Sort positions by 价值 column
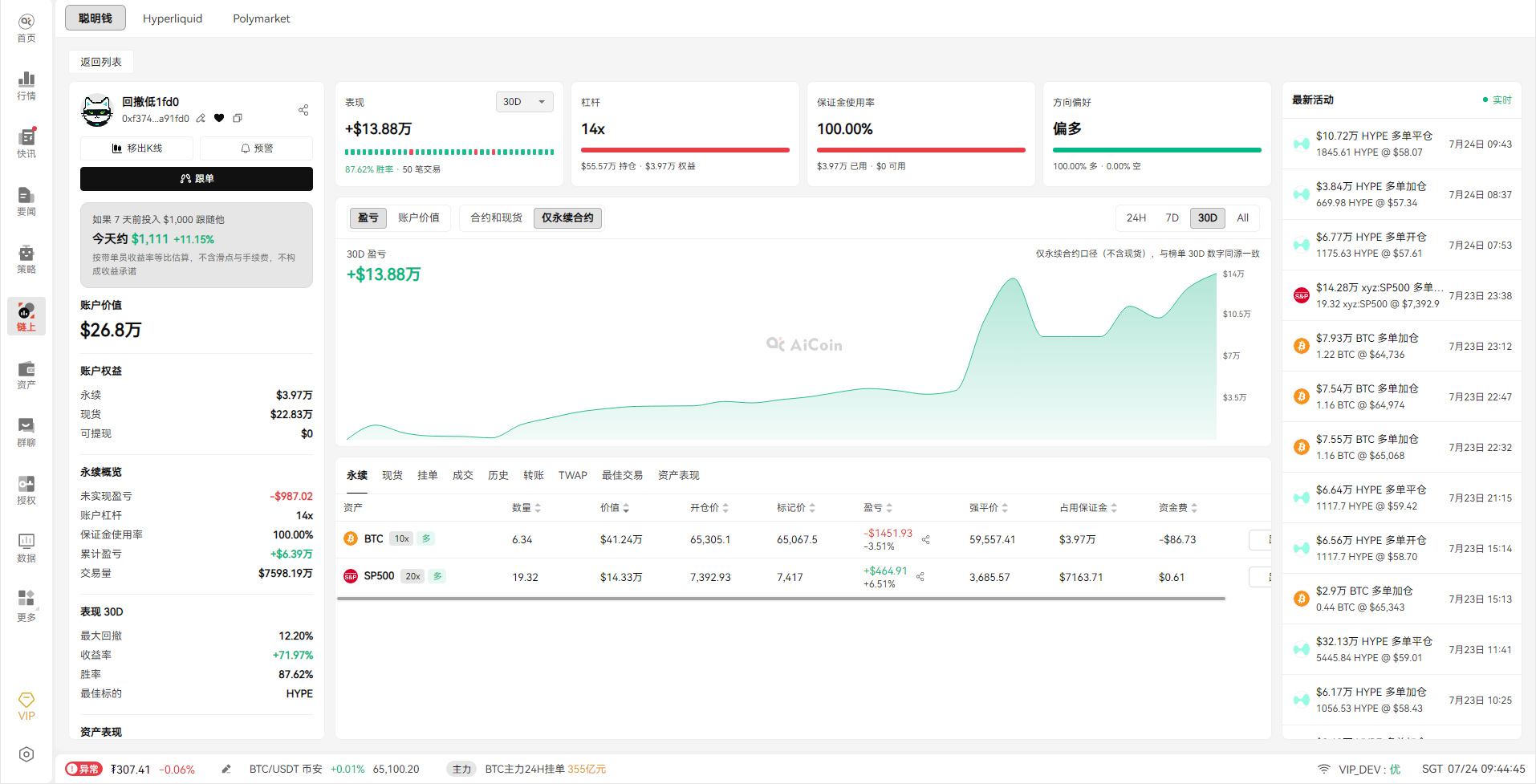1536x784 pixels. coord(615,508)
